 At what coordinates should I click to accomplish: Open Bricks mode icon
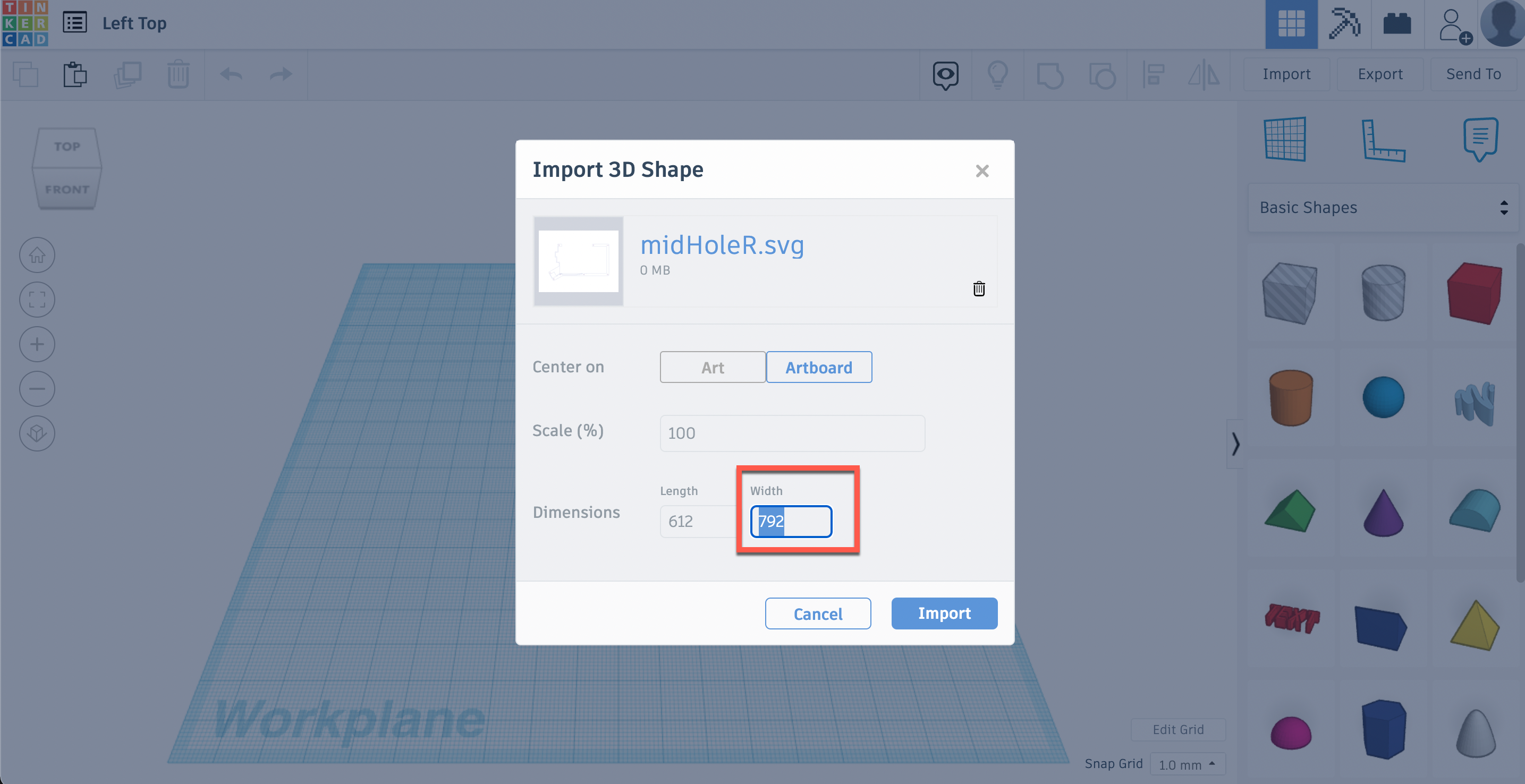(1397, 24)
